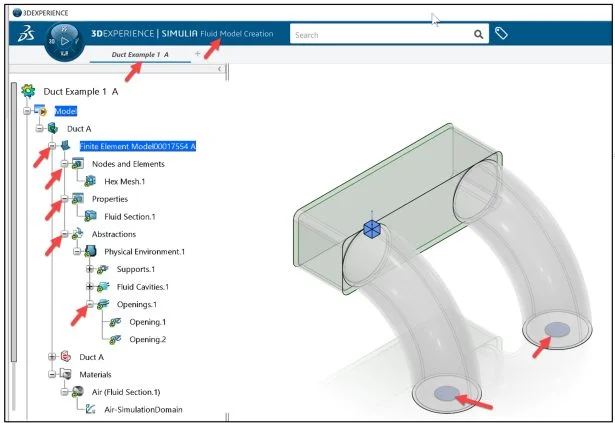Expand the red Duct A node
Viewport: 615px width, 423px height.
pos(52,356)
